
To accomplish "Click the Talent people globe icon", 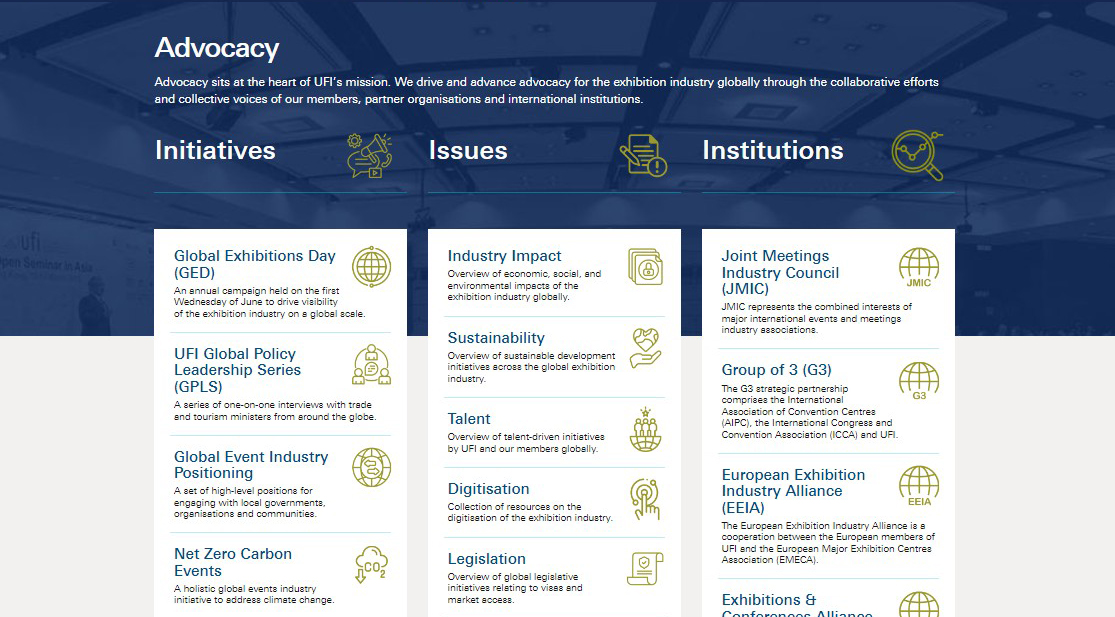I will coord(645,429).
